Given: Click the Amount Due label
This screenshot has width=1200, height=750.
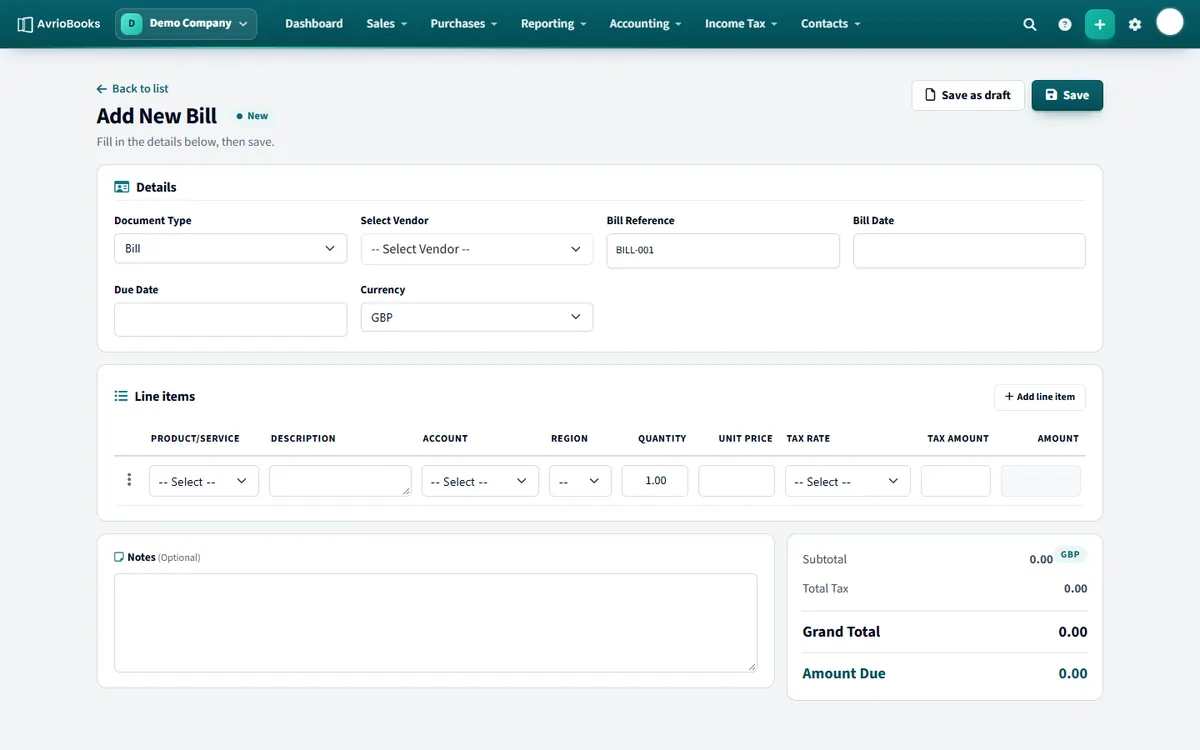Looking at the screenshot, I should coord(844,674).
